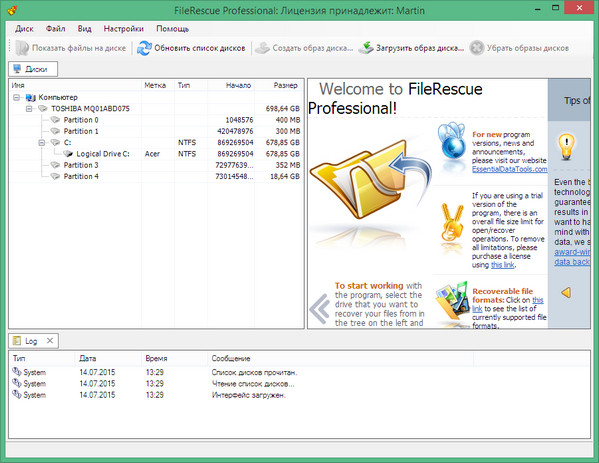Click the 18,64 GB size cell
Viewport: 599px width, 463px height.
(285, 176)
